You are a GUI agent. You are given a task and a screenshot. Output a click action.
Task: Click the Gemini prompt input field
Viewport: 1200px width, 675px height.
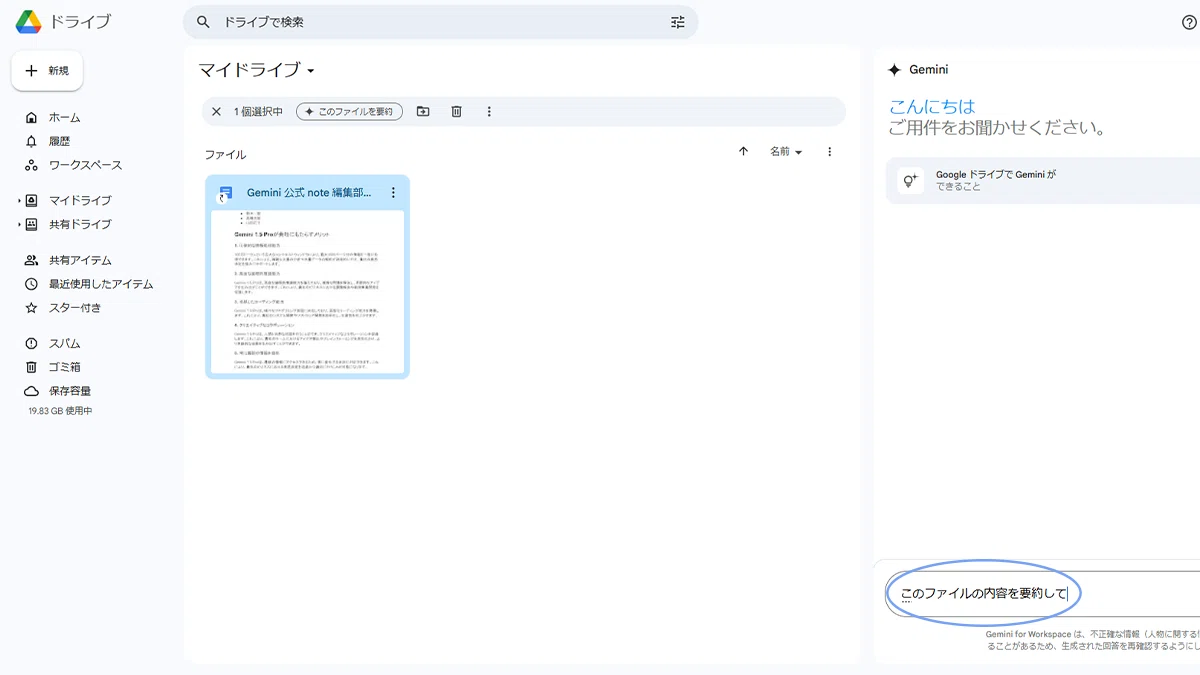pyautogui.click(x=1040, y=593)
